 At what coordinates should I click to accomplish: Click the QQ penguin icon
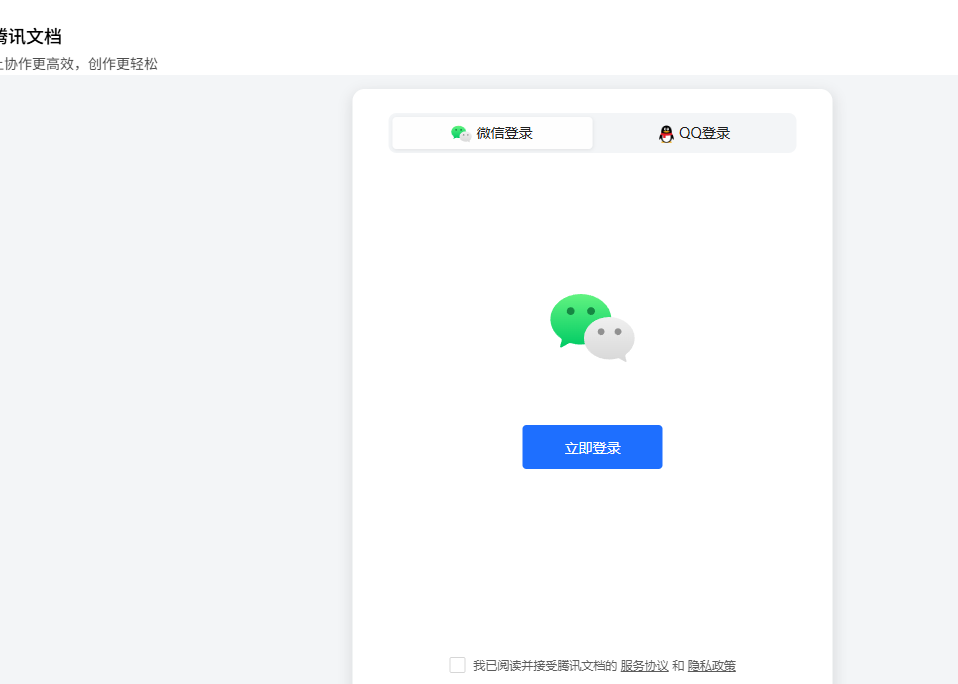pos(666,134)
